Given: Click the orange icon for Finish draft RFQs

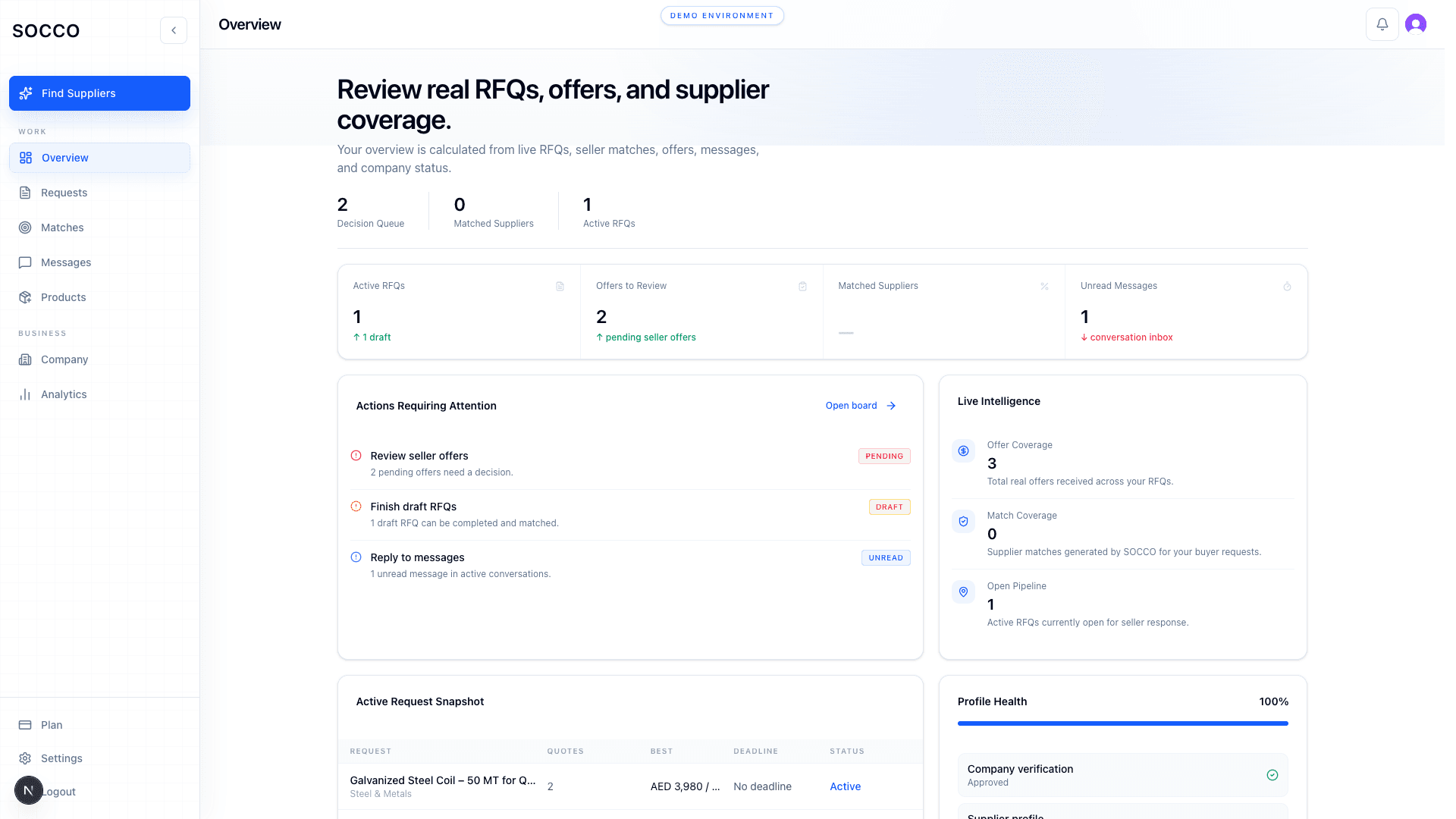Looking at the screenshot, I should point(356,507).
